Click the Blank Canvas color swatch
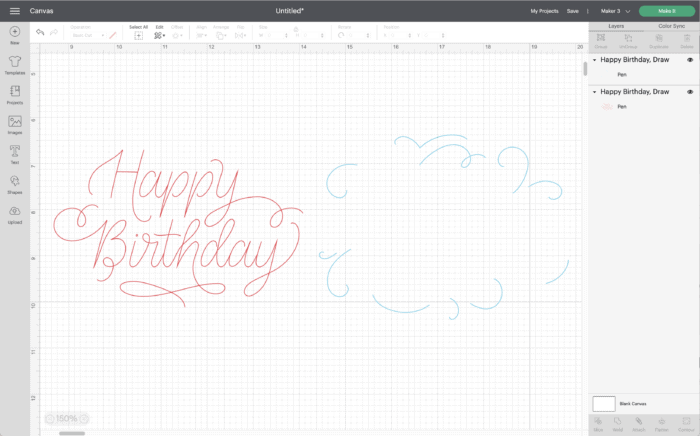 pos(604,404)
